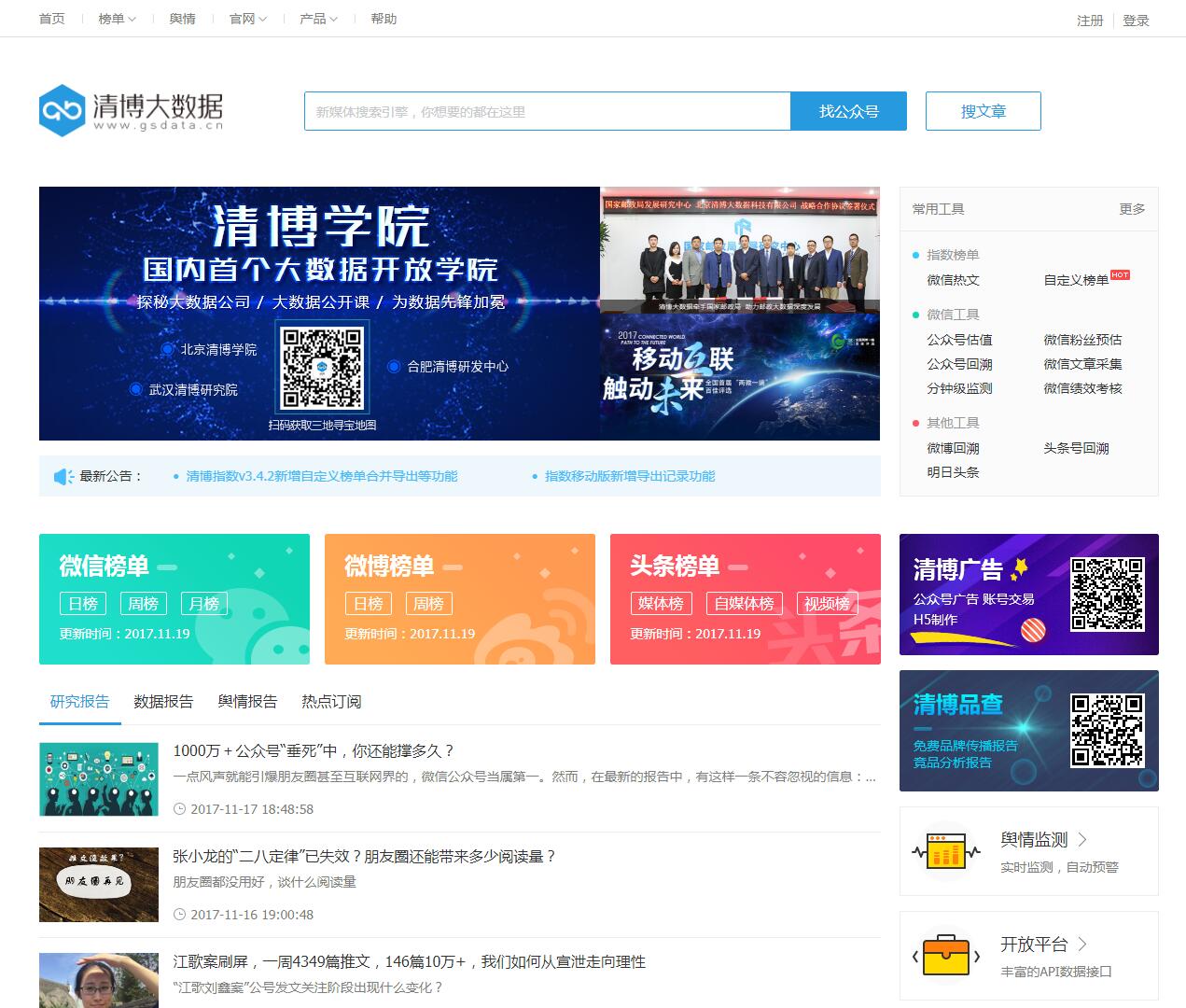Open the 头条号回溯 tool
1186x1008 pixels.
click(1076, 448)
